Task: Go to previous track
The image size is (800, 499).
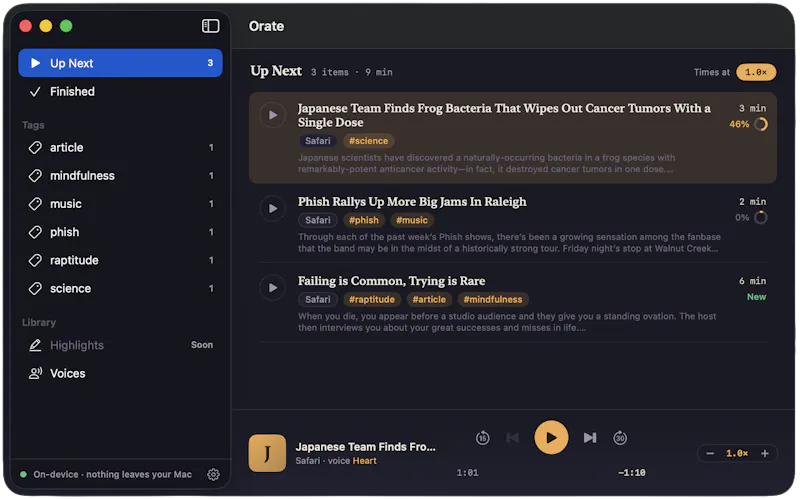Action: pos(513,438)
